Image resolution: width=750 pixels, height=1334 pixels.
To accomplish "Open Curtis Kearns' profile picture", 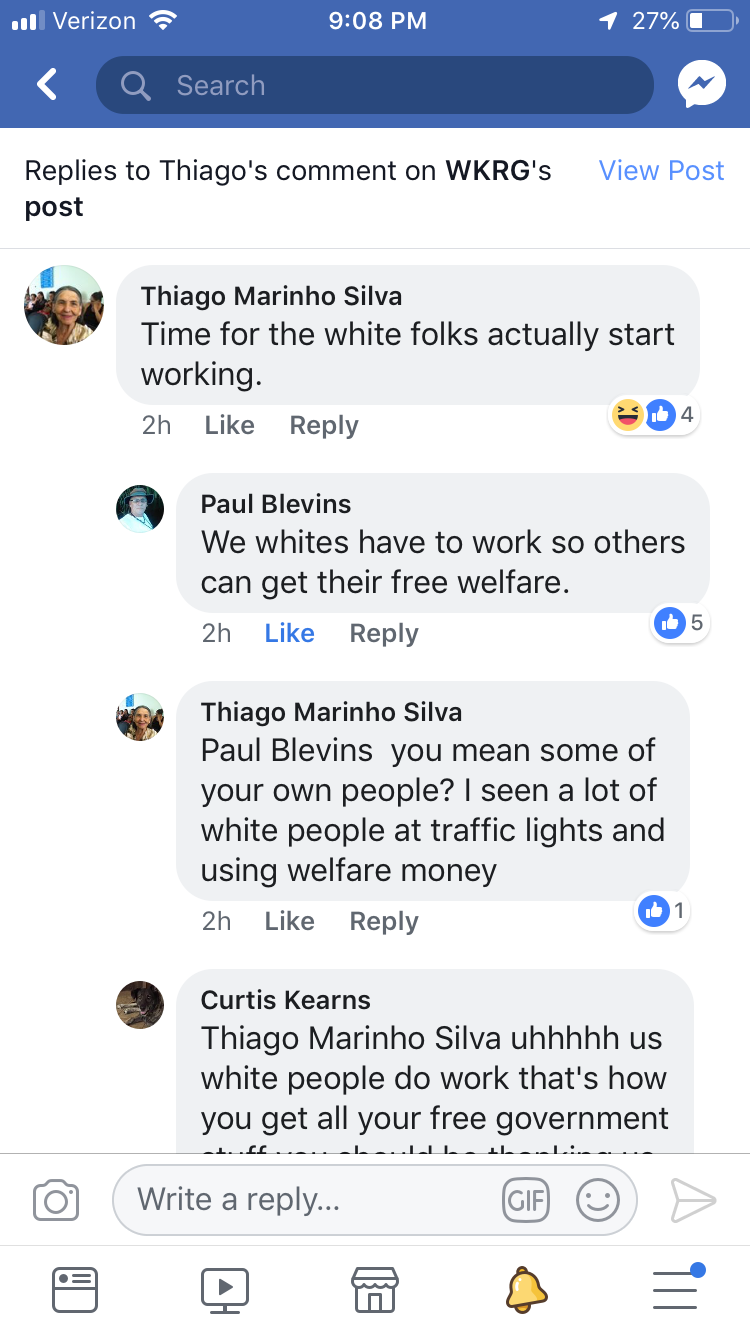I will pyautogui.click(x=140, y=1005).
